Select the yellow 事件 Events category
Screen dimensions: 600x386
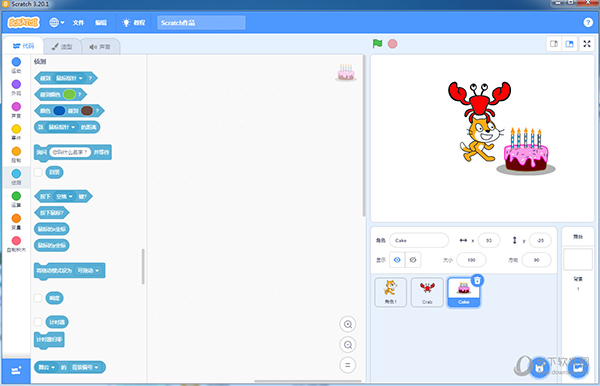pos(16,132)
